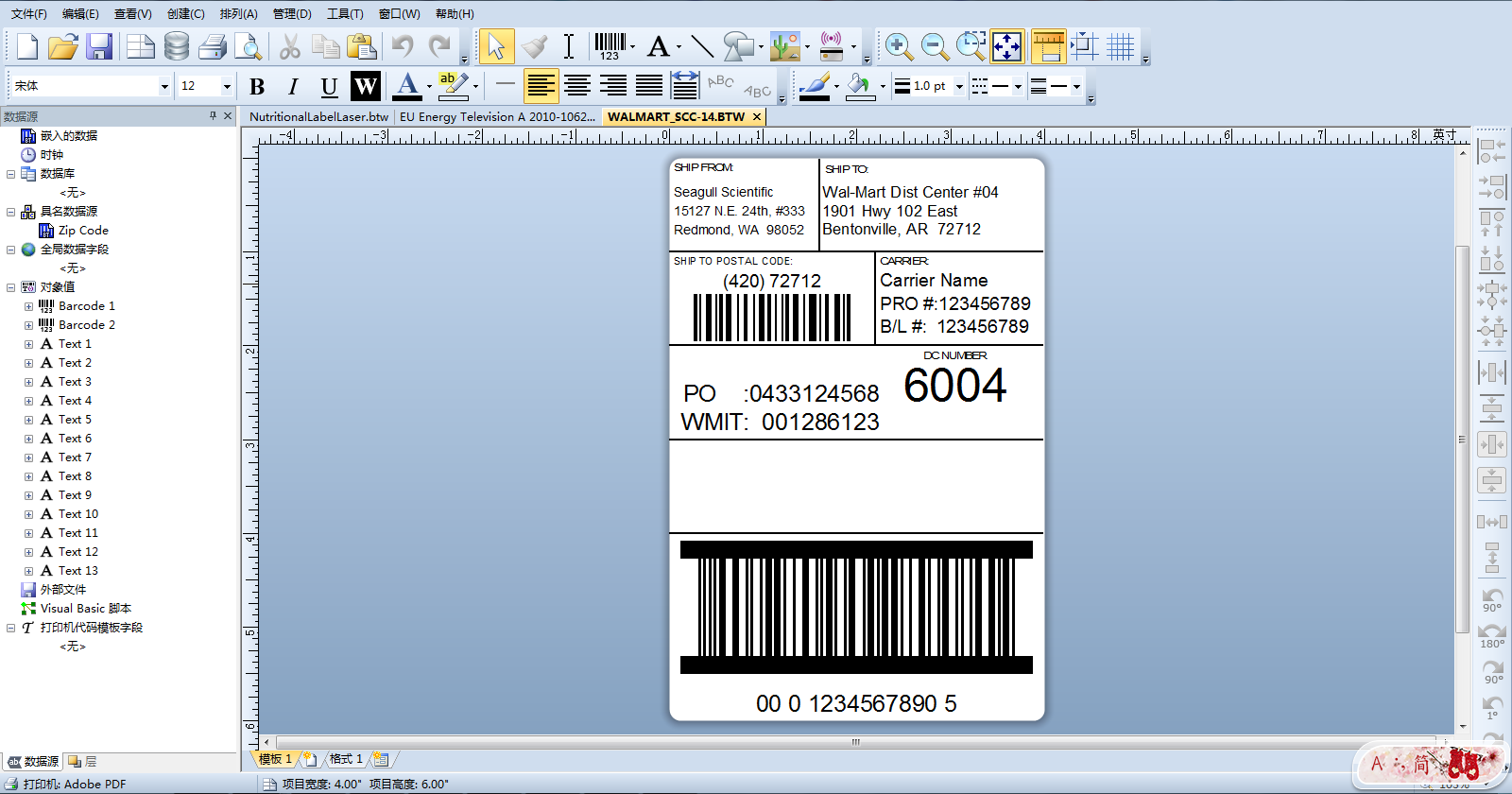Open line thickness 1.0 pt dropdown
This screenshot has width=1512, height=794.
[959, 87]
